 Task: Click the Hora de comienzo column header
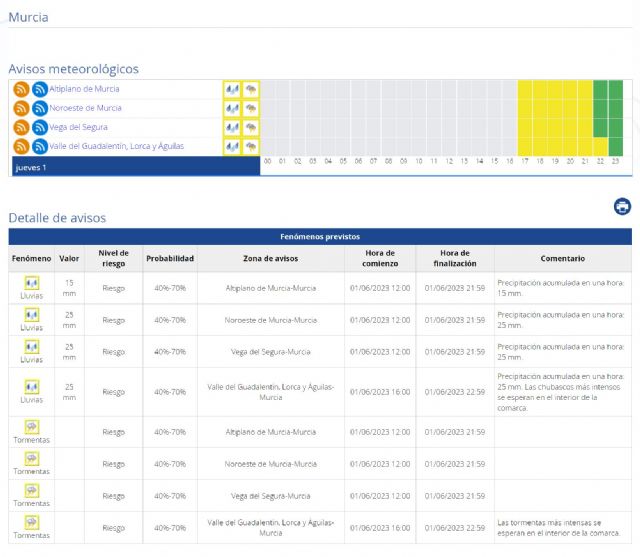click(x=379, y=258)
